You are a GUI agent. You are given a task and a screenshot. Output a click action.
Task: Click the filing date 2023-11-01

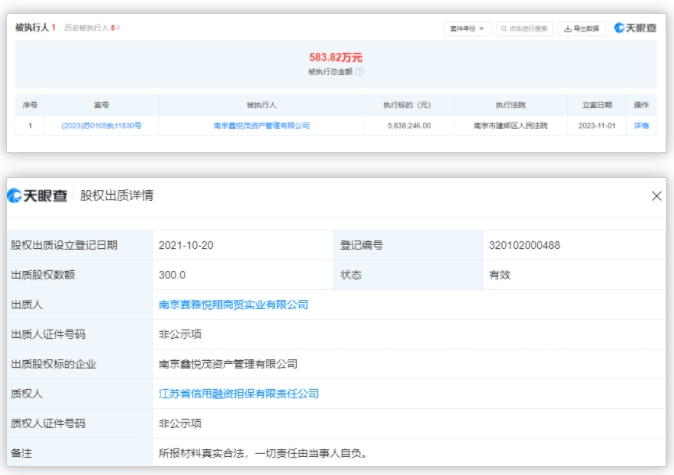point(597,126)
